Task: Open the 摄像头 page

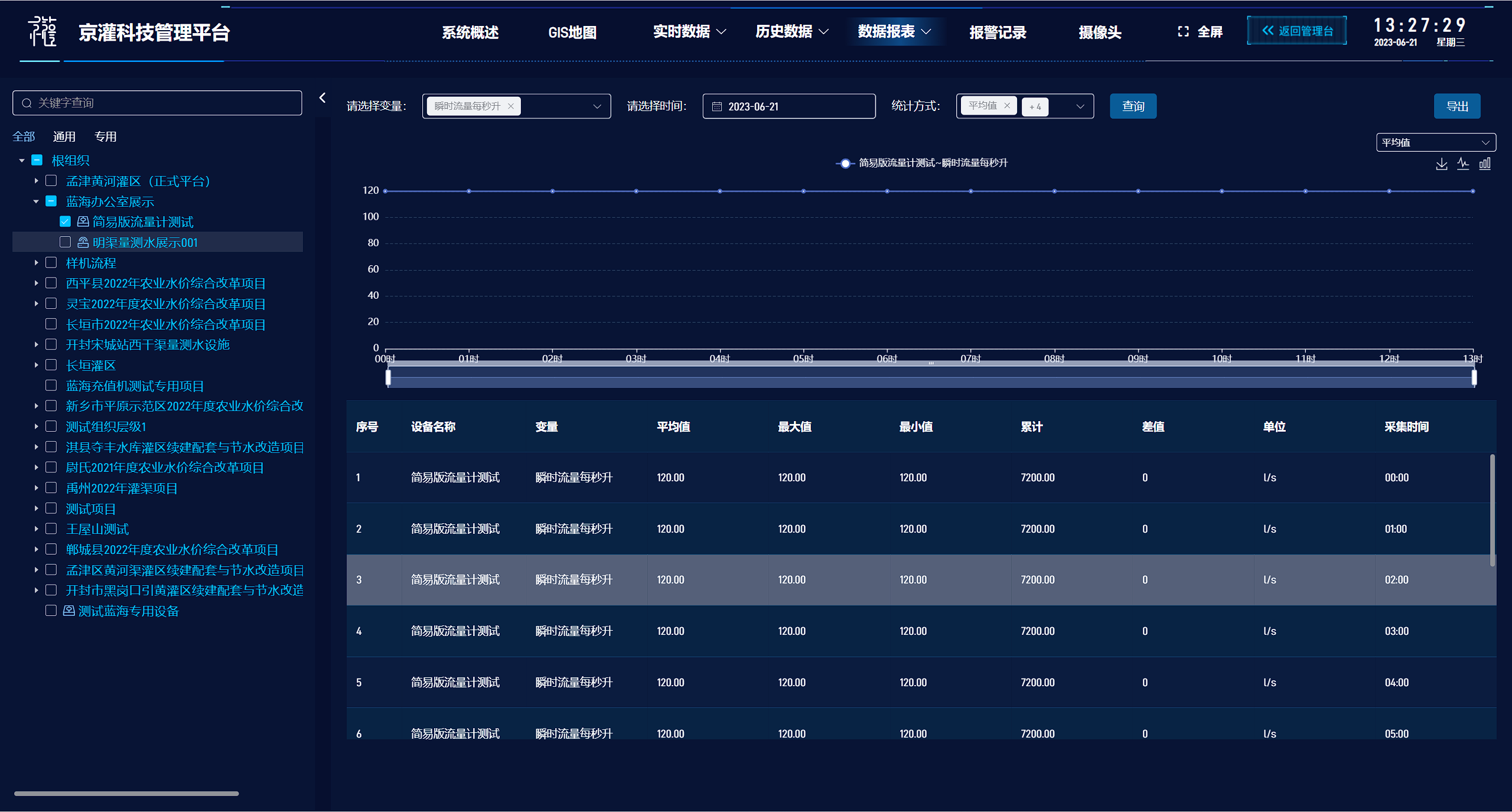Action: 1100,32
